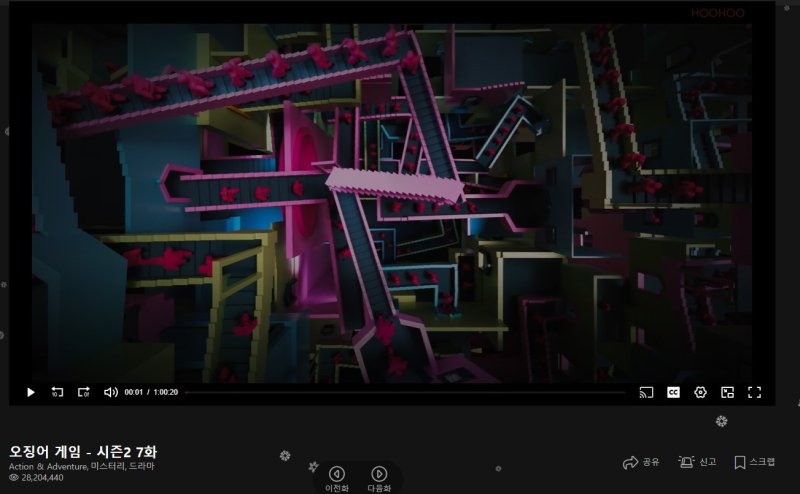Click the video frame to toggle playback
Viewport: 800px width, 494px height.
click(x=400, y=200)
